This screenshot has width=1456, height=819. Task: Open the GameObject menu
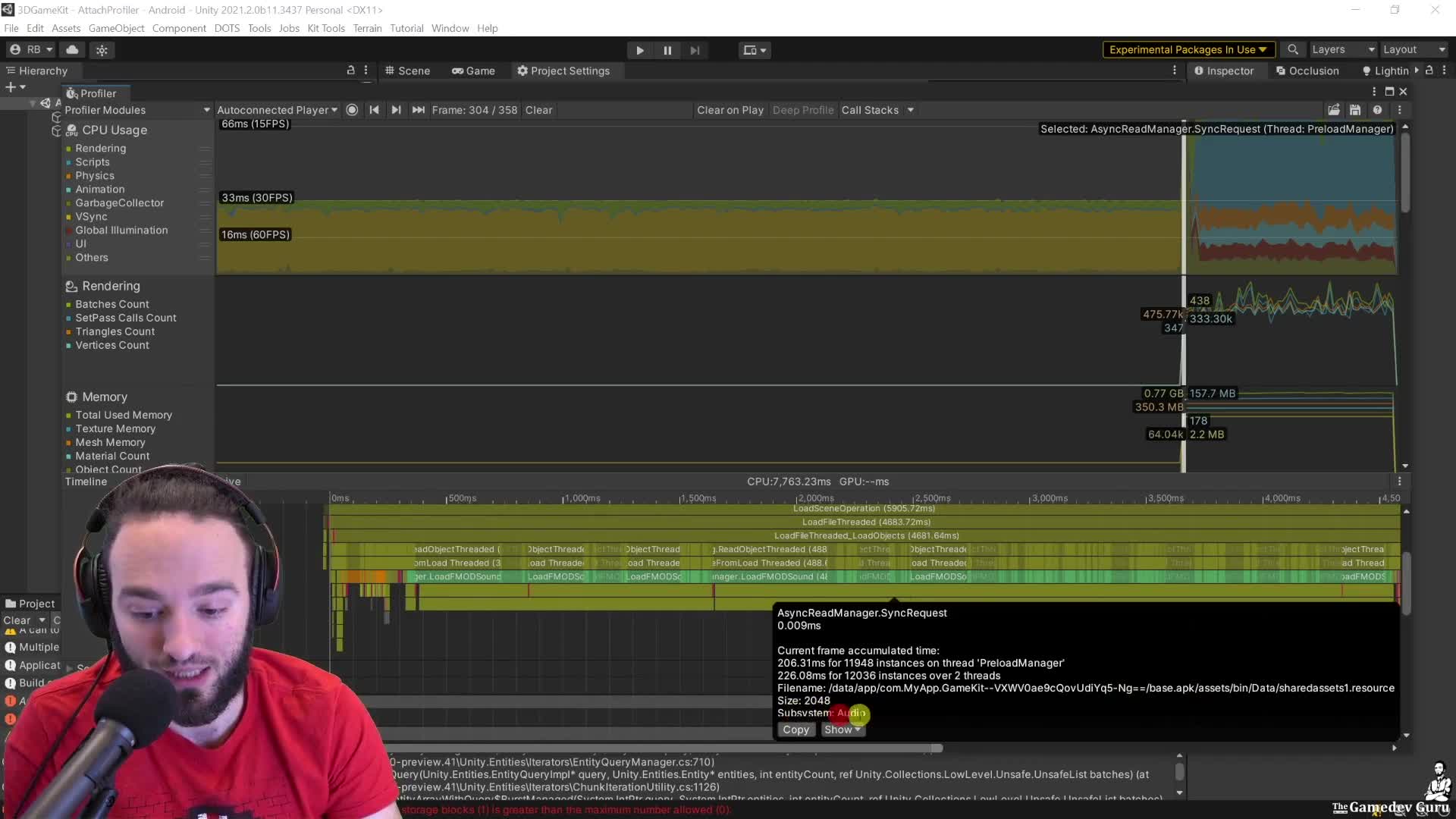click(116, 28)
